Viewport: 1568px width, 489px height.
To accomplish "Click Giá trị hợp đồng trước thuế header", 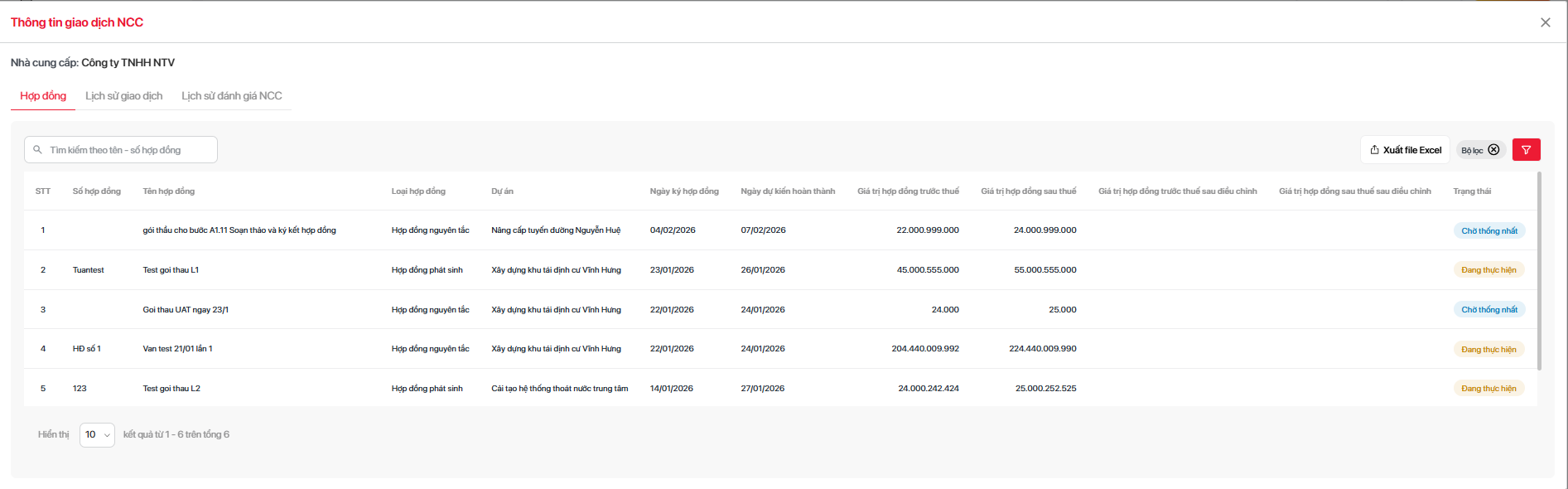I will pyautogui.click(x=908, y=191).
